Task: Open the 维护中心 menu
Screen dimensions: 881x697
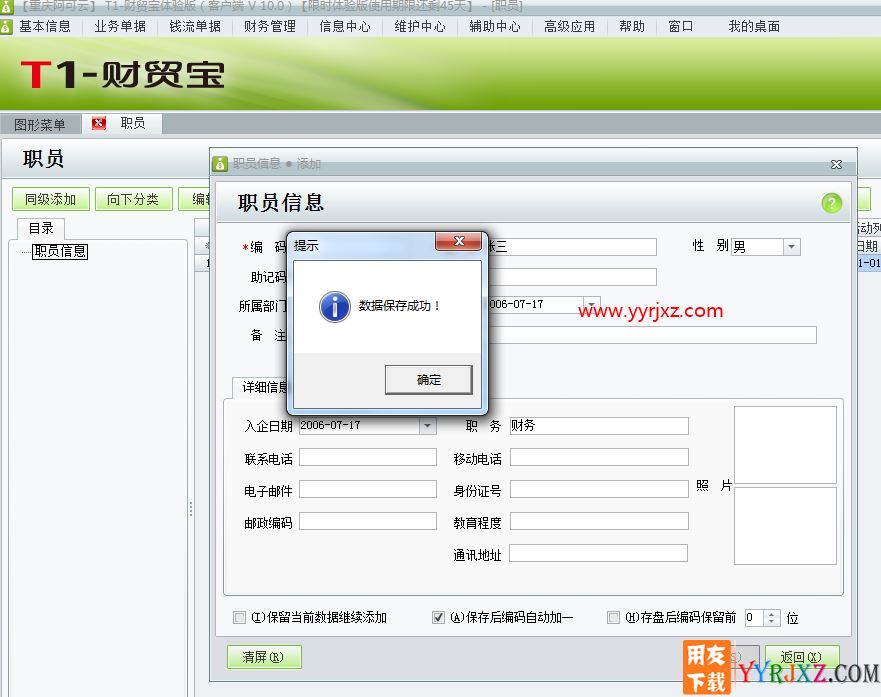Action: point(420,26)
